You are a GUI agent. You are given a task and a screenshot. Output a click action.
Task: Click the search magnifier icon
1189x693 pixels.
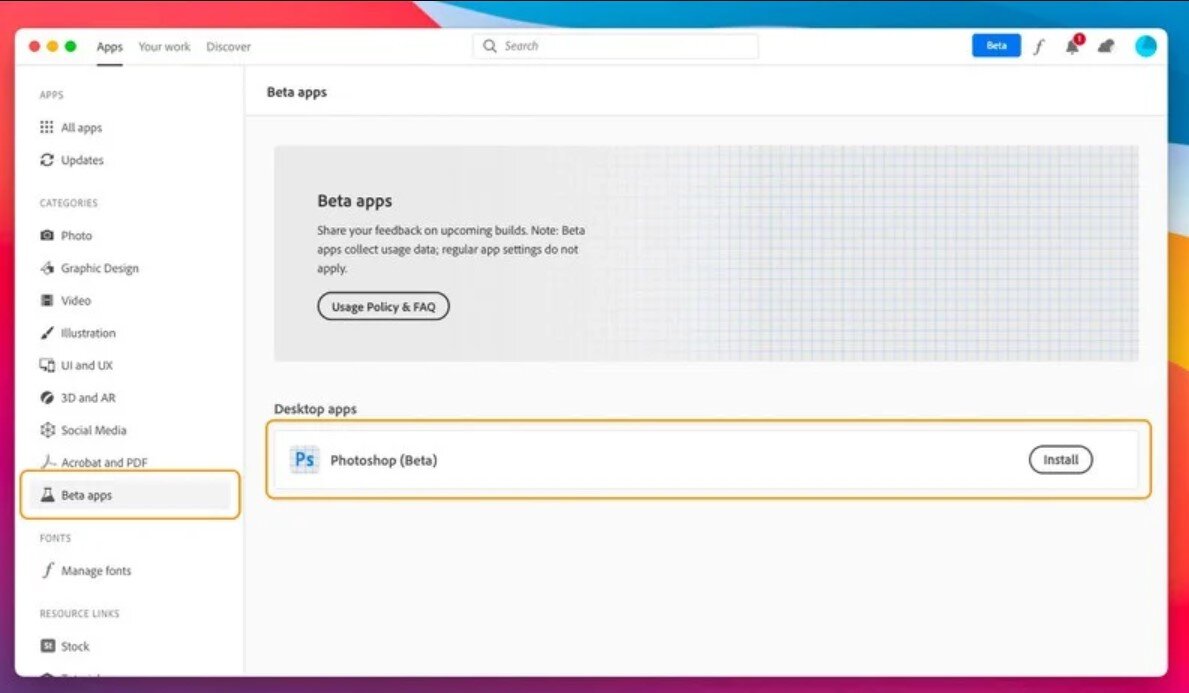[x=490, y=45]
